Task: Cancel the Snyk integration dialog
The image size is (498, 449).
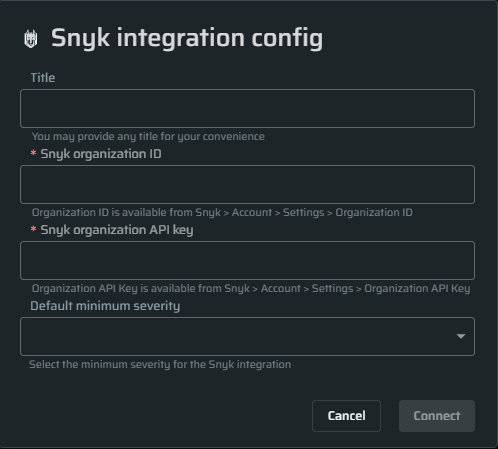Action: click(x=346, y=416)
